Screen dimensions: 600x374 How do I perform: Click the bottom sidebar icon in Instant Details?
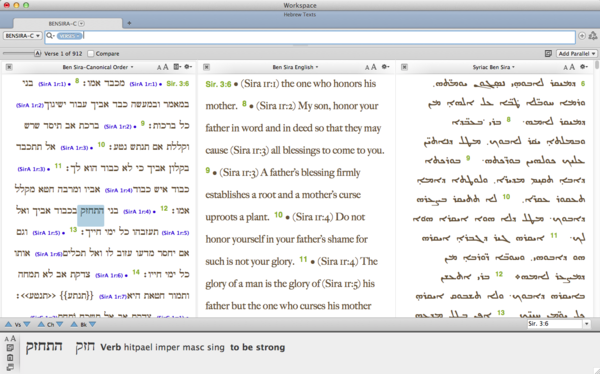click(10, 367)
